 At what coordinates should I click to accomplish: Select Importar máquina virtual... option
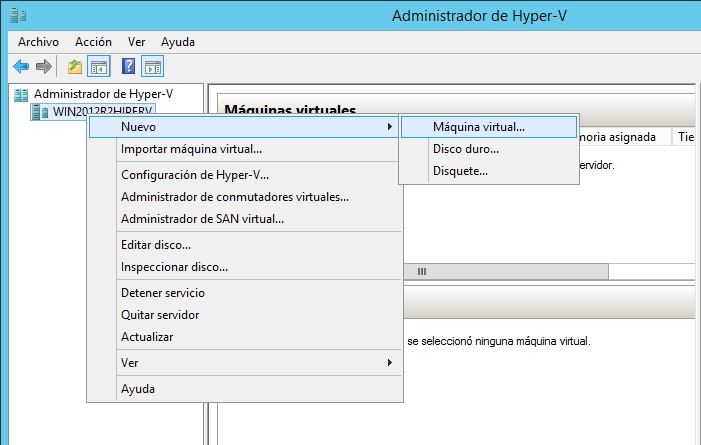point(191,149)
